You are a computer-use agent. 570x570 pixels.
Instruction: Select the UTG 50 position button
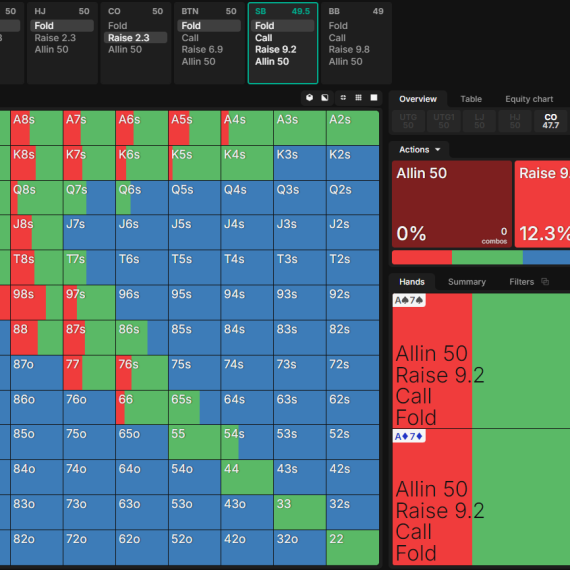408,121
